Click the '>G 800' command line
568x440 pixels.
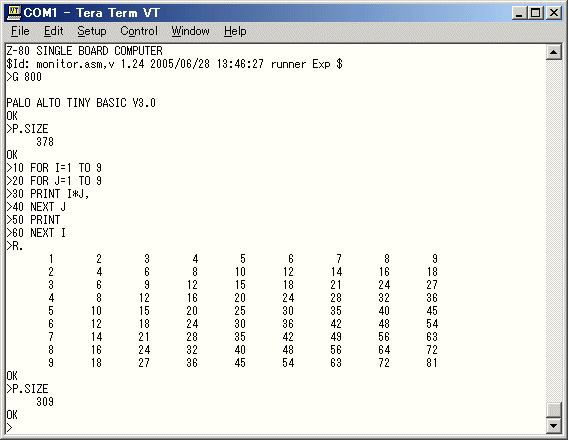point(24,77)
